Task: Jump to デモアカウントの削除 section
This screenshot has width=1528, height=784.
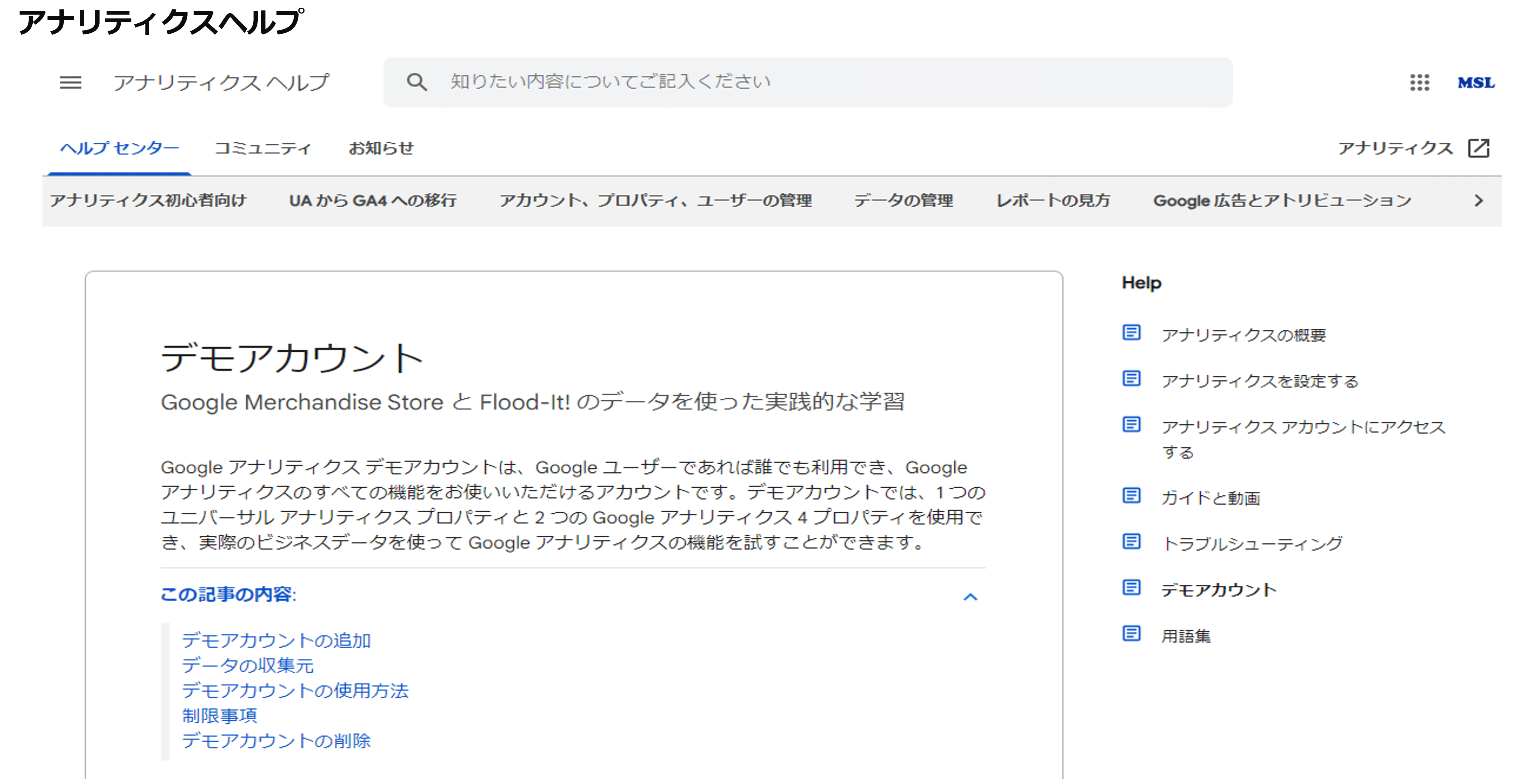Action: [276, 741]
